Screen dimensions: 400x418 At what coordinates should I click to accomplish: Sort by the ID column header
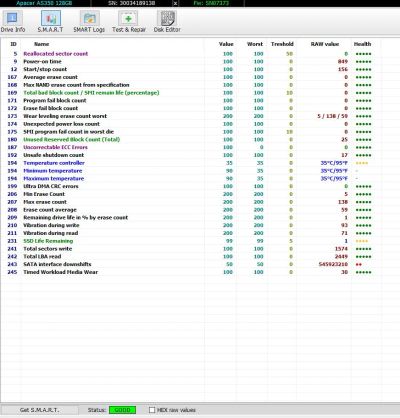[13, 44]
